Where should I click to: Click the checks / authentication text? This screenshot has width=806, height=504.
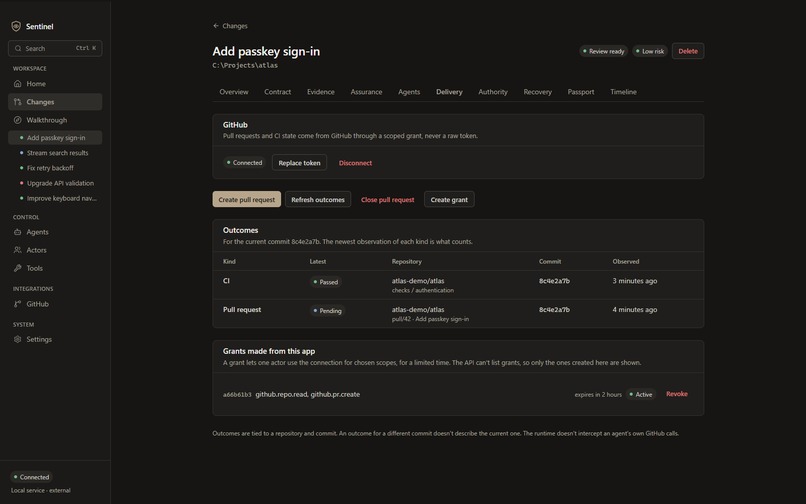tap(423, 290)
